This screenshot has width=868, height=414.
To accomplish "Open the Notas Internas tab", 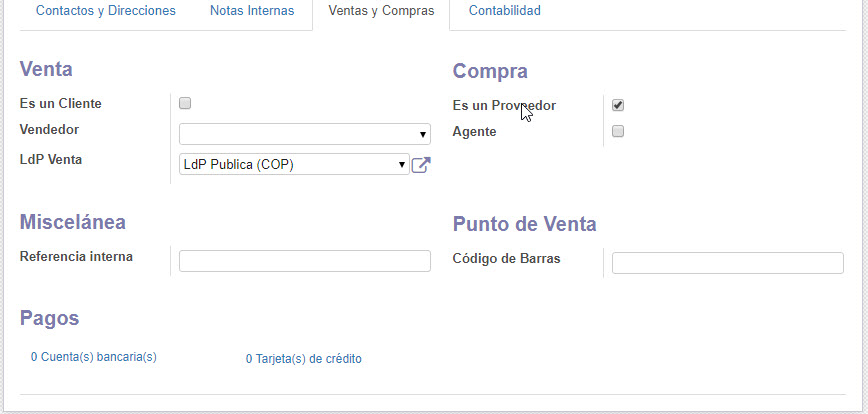I will pyautogui.click(x=252, y=11).
